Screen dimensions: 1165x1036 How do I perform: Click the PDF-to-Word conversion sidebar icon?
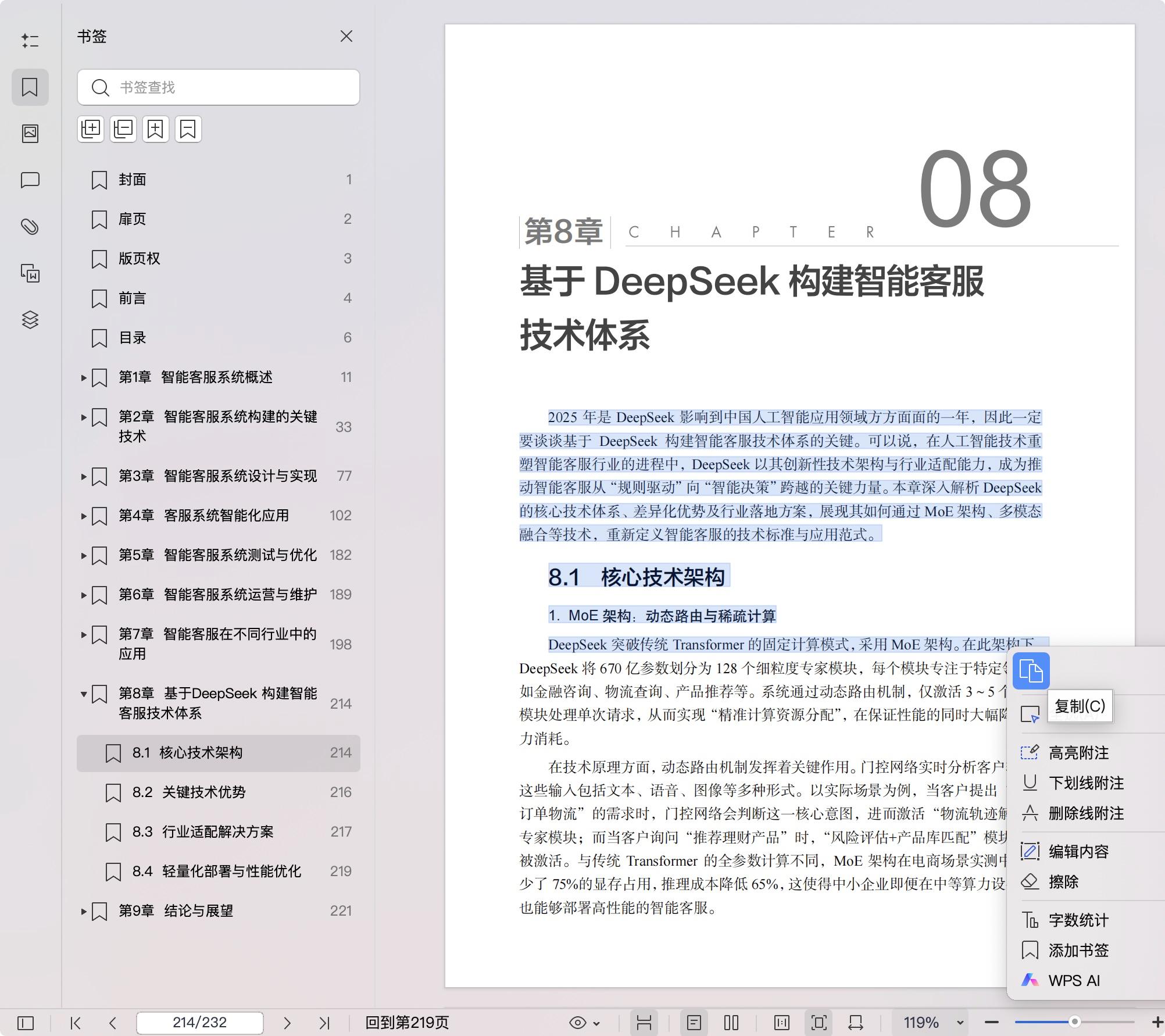[x=30, y=273]
